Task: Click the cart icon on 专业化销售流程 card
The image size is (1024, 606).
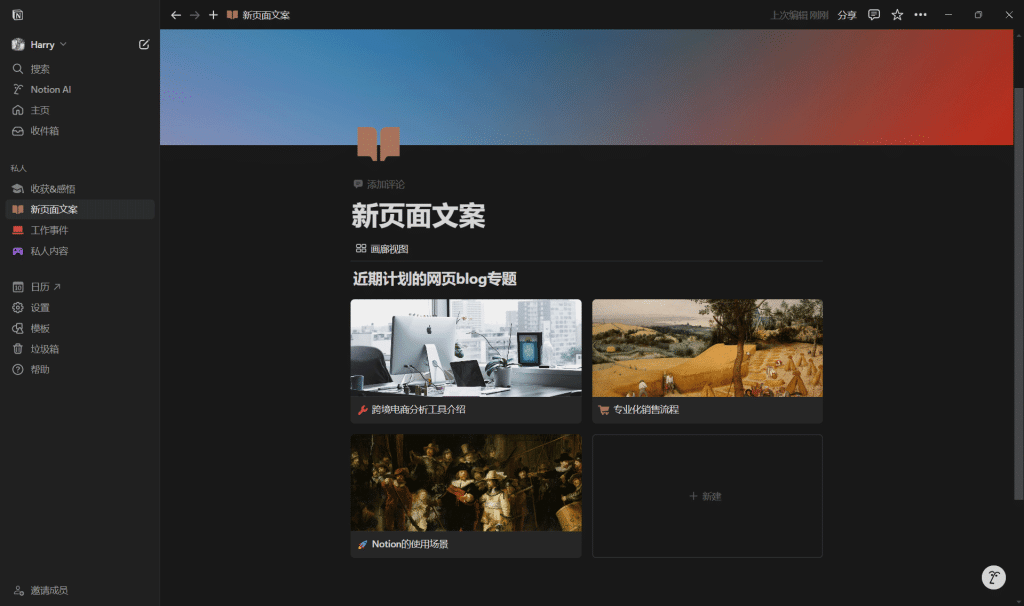Action: click(x=603, y=410)
